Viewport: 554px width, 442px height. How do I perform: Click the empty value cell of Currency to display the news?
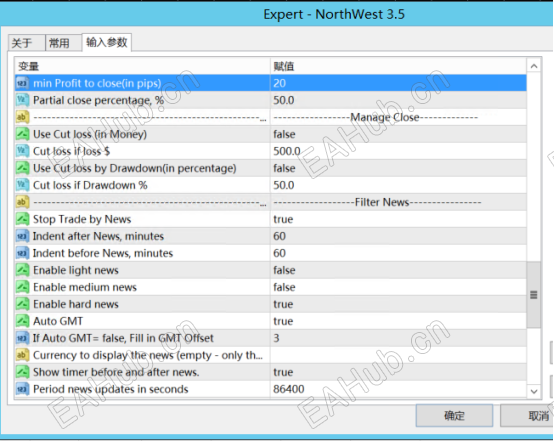click(399, 355)
